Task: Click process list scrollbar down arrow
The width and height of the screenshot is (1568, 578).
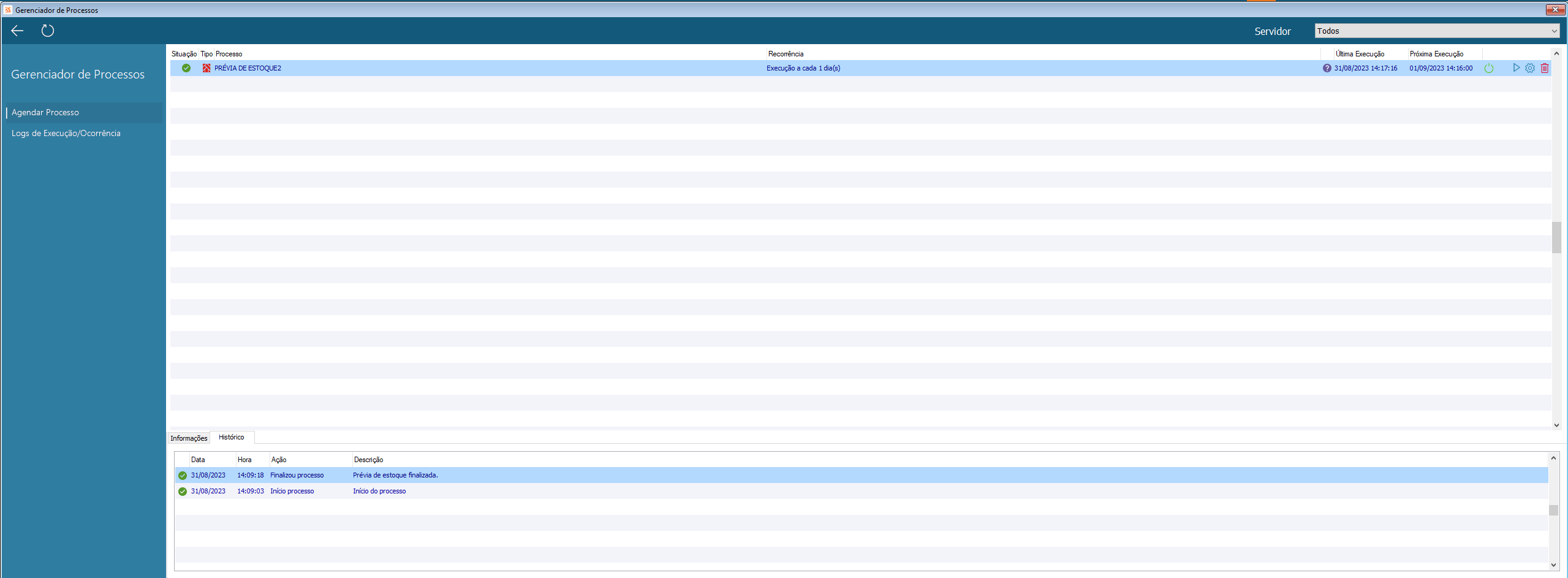Action: [1556, 425]
